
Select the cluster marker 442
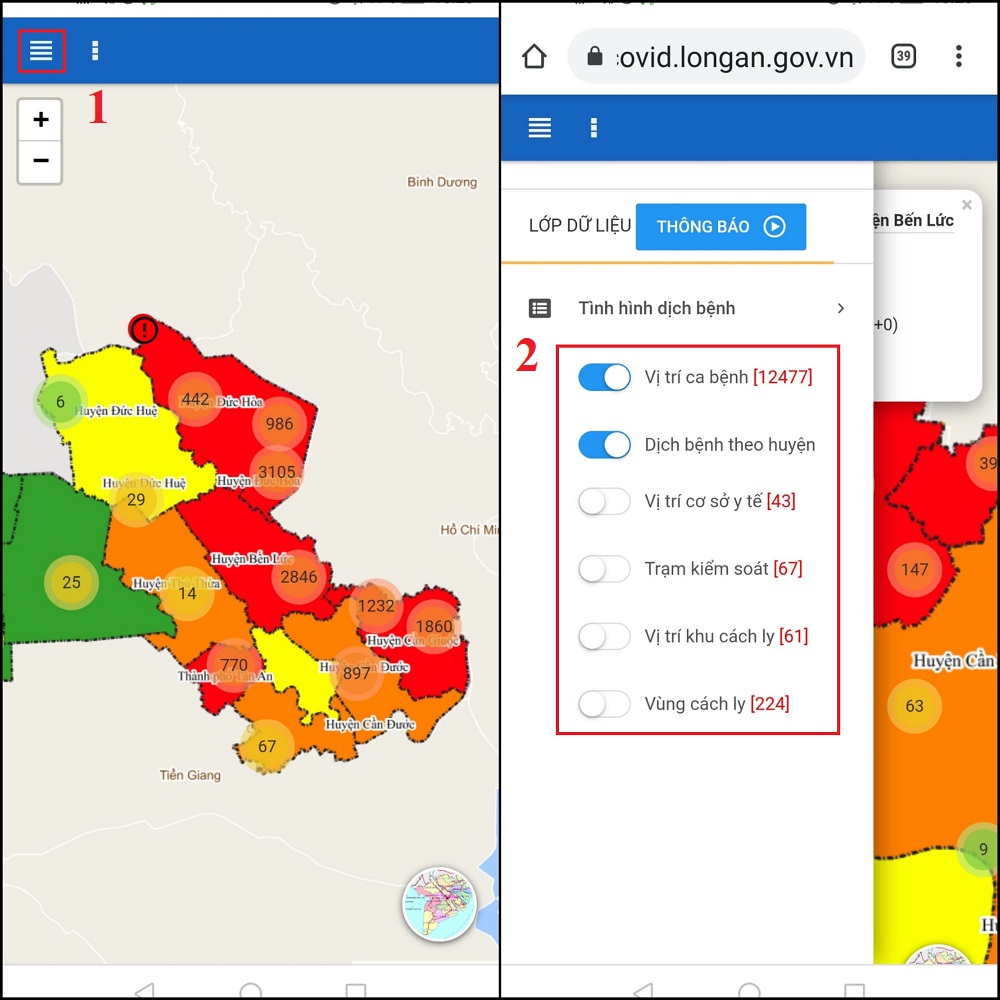[x=195, y=399]
